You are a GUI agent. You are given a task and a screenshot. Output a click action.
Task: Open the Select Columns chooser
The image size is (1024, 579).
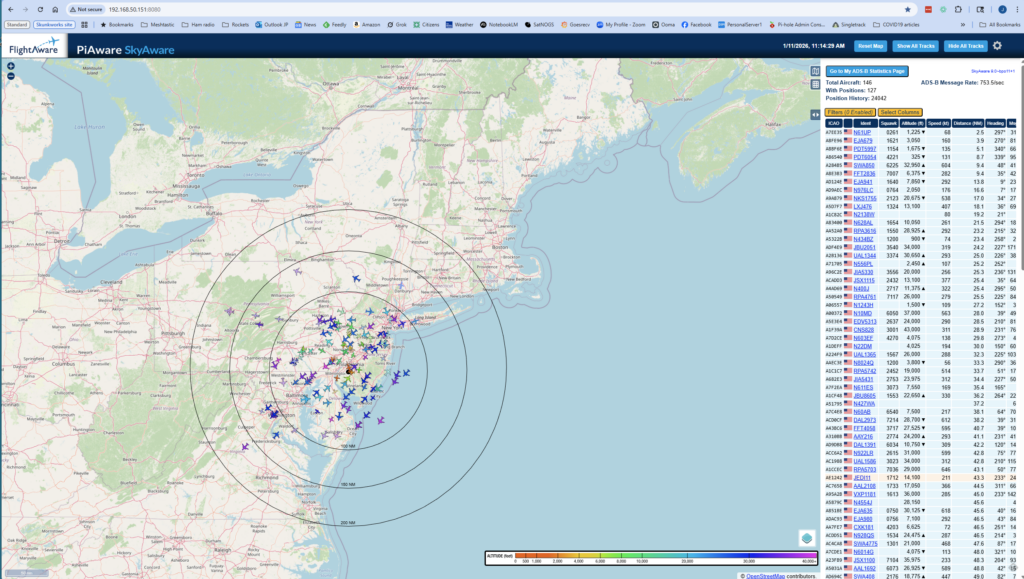[x=900, y=112]
